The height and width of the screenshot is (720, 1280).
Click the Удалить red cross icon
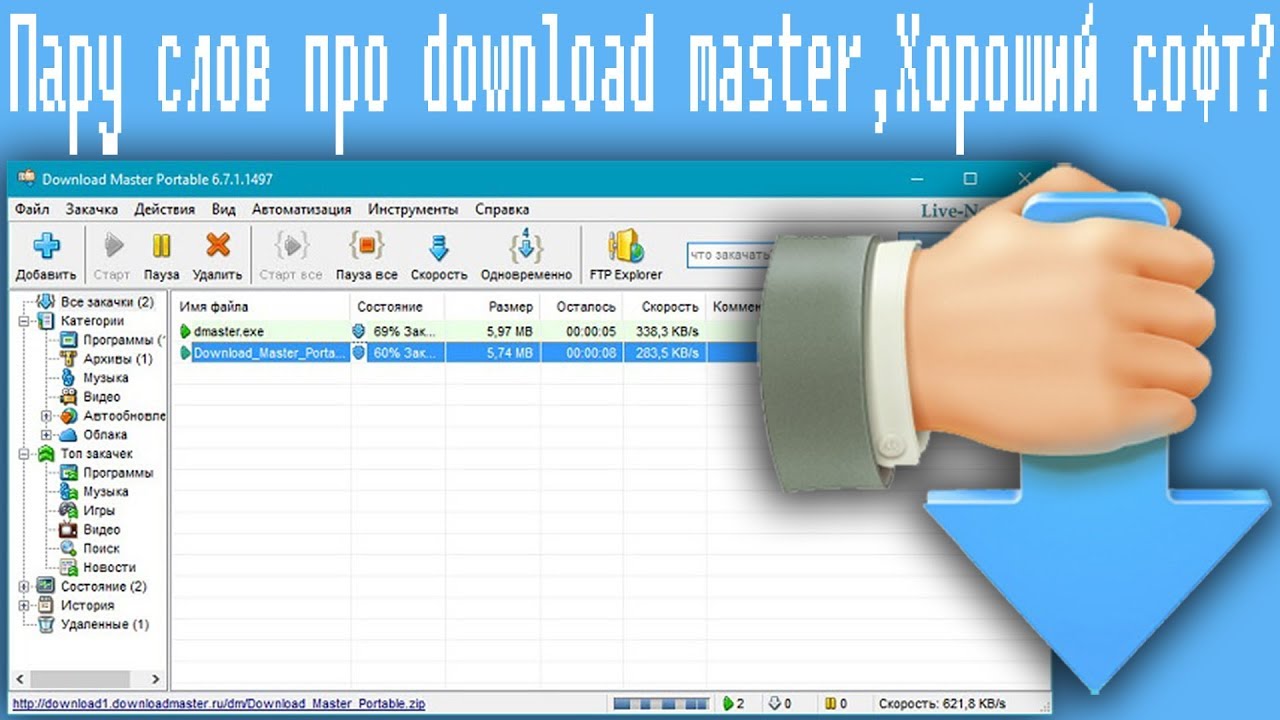coord(217,245)
